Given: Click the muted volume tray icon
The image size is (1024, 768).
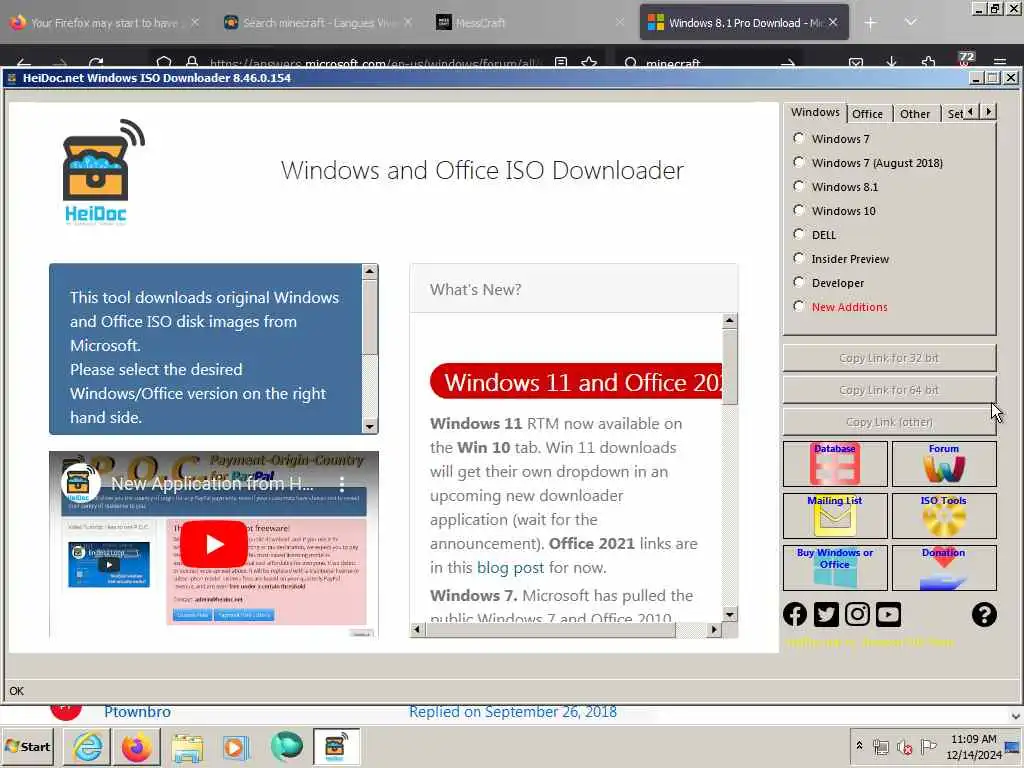Looking at the screenshot, I should [x=904, y=747].
